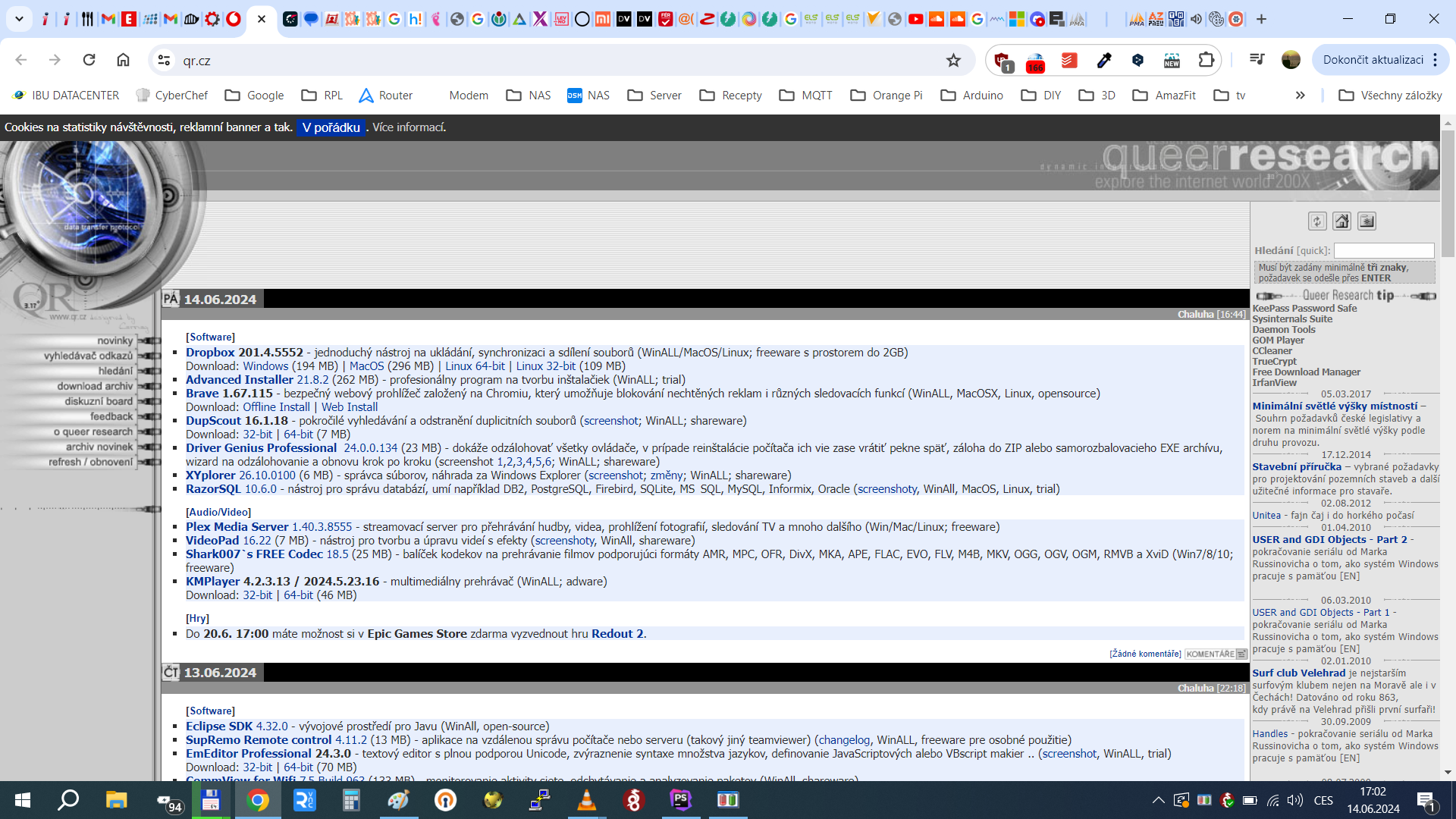Screen dimensions: 1456x819
Task: Select 'download archiv' in left menu
Action: pyautogui.click(x=95, y=386)
